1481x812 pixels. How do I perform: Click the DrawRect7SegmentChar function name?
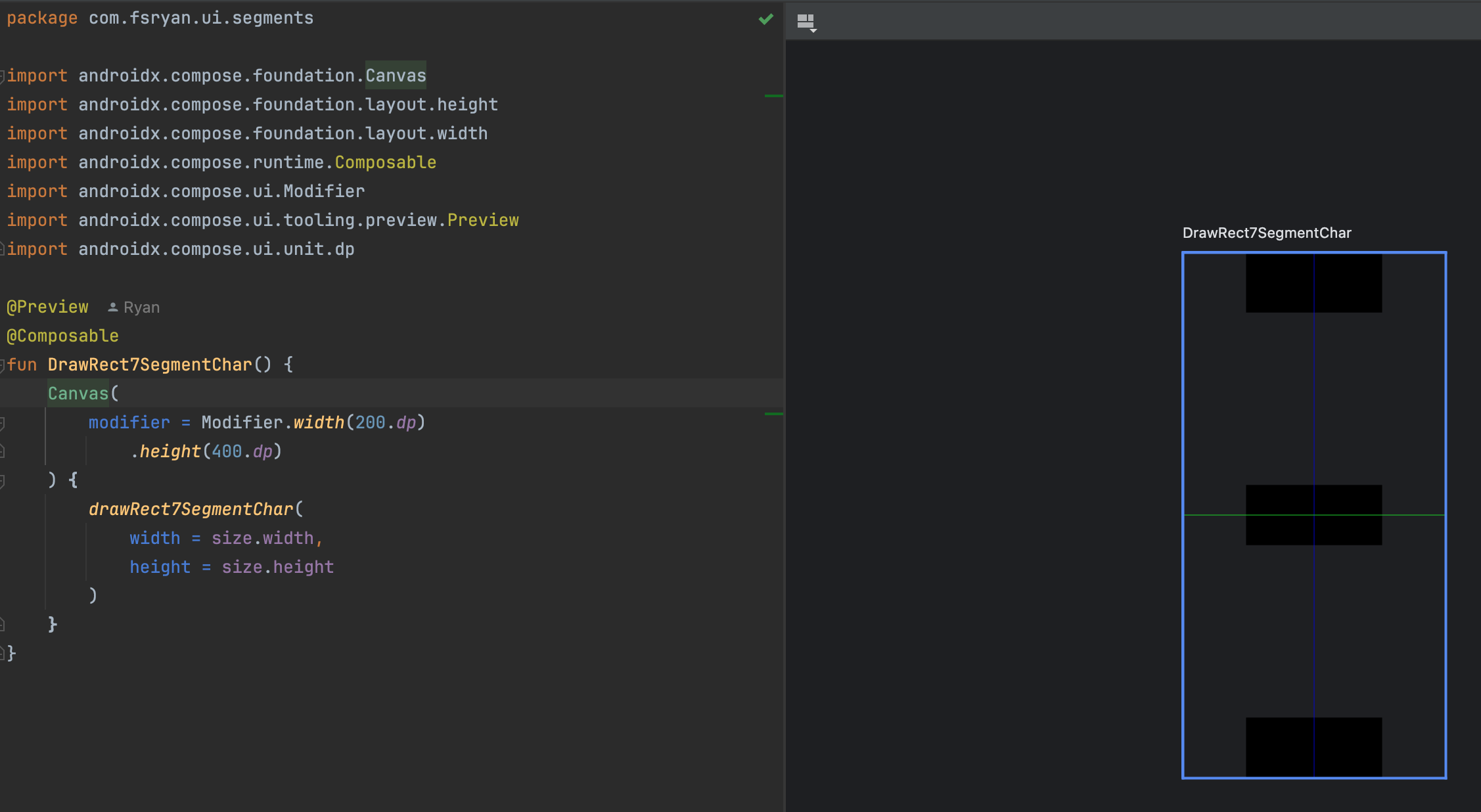point(150,365)
